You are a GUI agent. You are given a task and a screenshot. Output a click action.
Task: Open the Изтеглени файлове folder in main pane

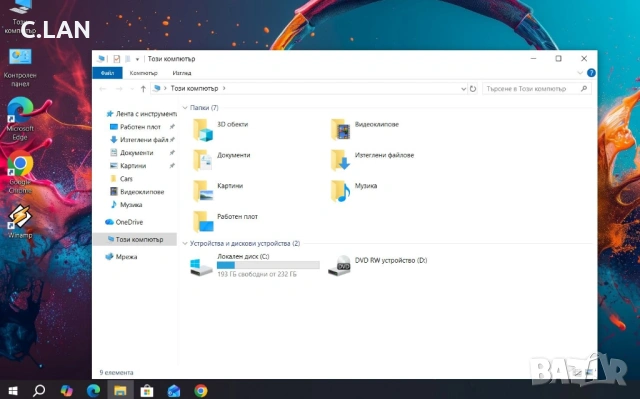click(372, 160)
